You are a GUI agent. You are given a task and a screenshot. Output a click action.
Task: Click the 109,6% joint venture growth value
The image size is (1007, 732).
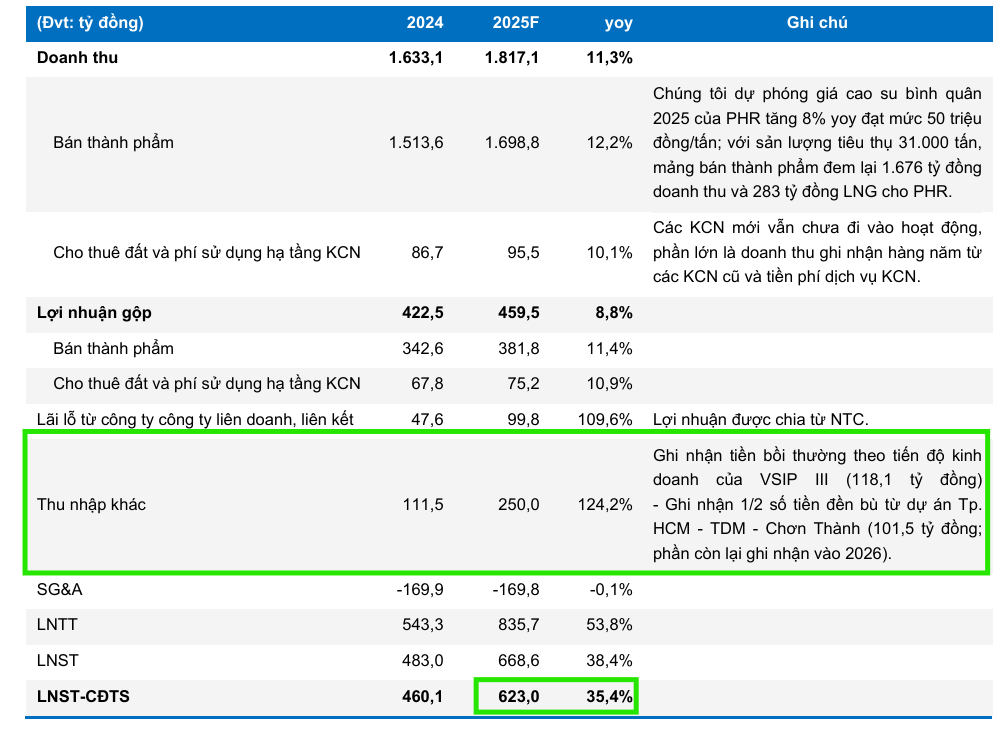tap(605, 419)
